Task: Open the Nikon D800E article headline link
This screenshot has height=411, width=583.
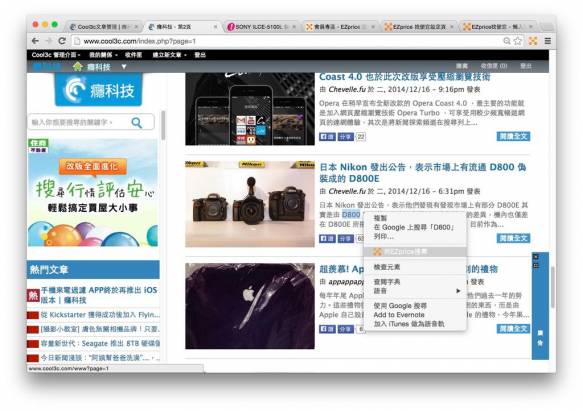Action: click(x=423, y=173)
